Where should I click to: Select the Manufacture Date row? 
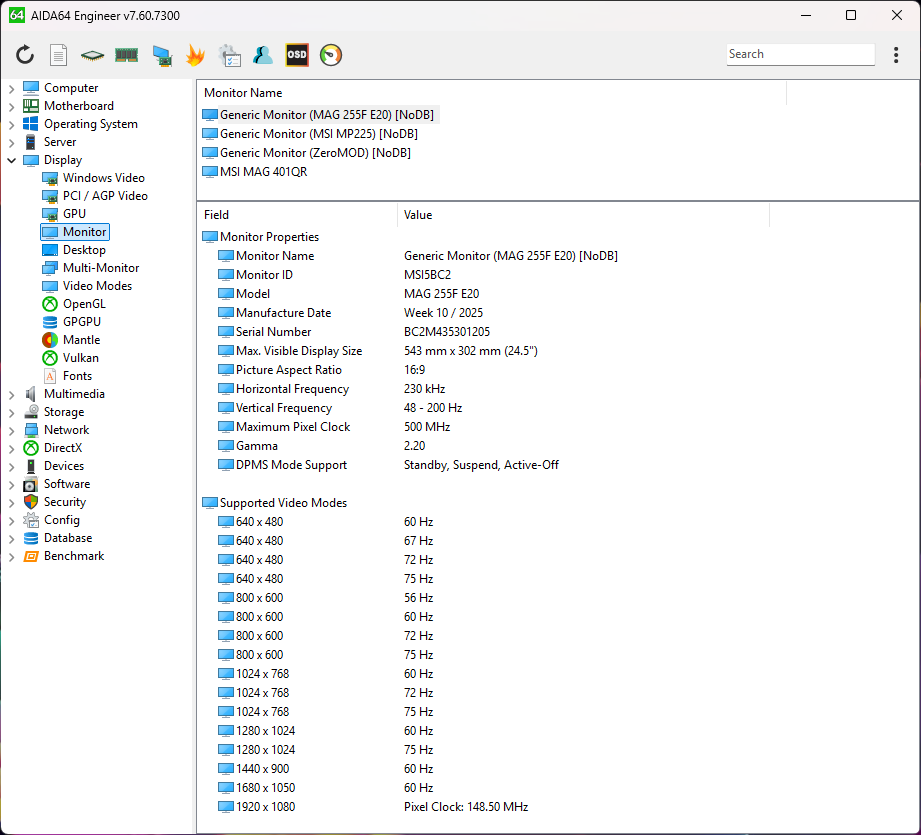click(x=491, y=313)
